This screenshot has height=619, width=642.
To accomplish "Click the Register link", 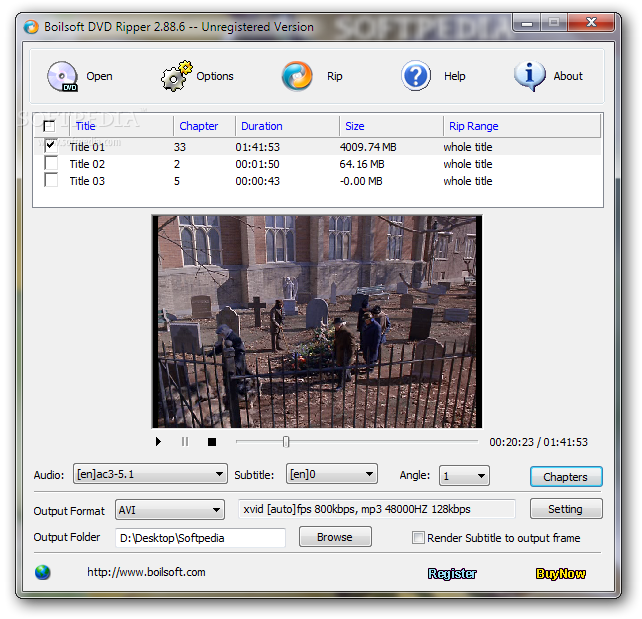I will pos(452,574).
